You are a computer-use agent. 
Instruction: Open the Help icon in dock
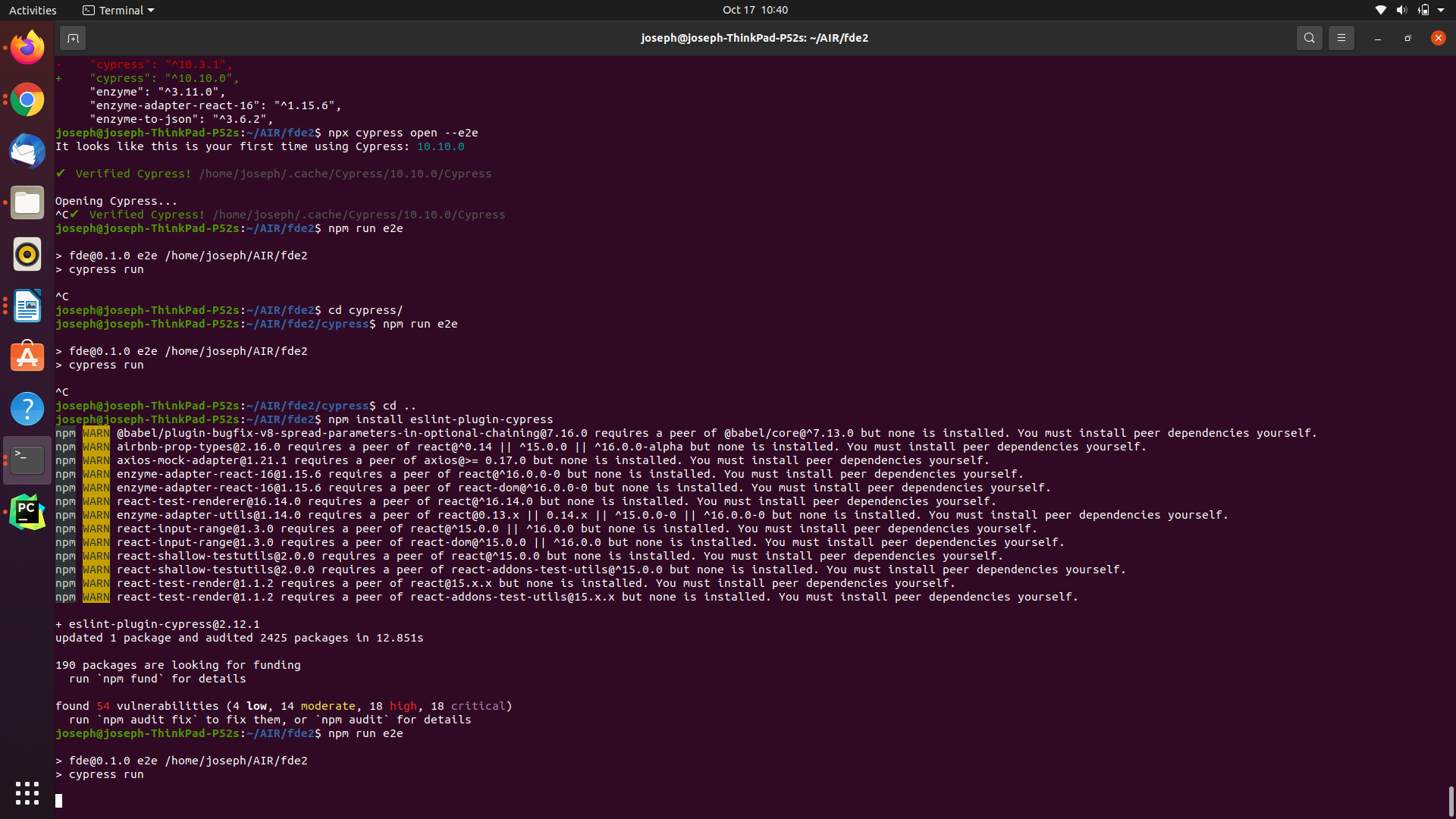27,409
